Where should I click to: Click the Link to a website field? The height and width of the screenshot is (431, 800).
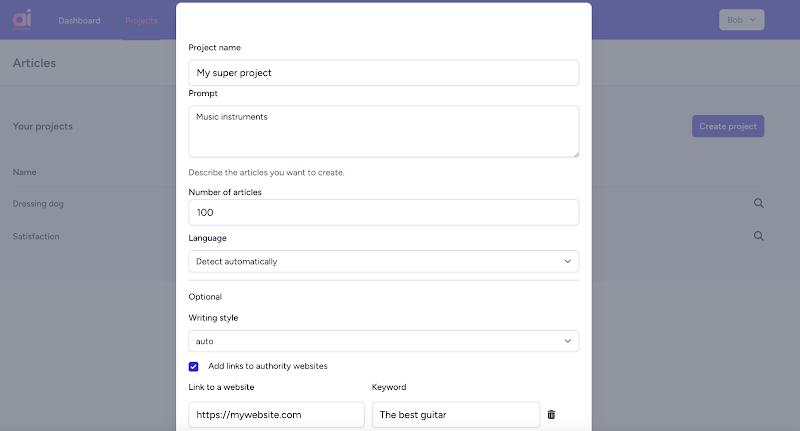coord(276,414)
